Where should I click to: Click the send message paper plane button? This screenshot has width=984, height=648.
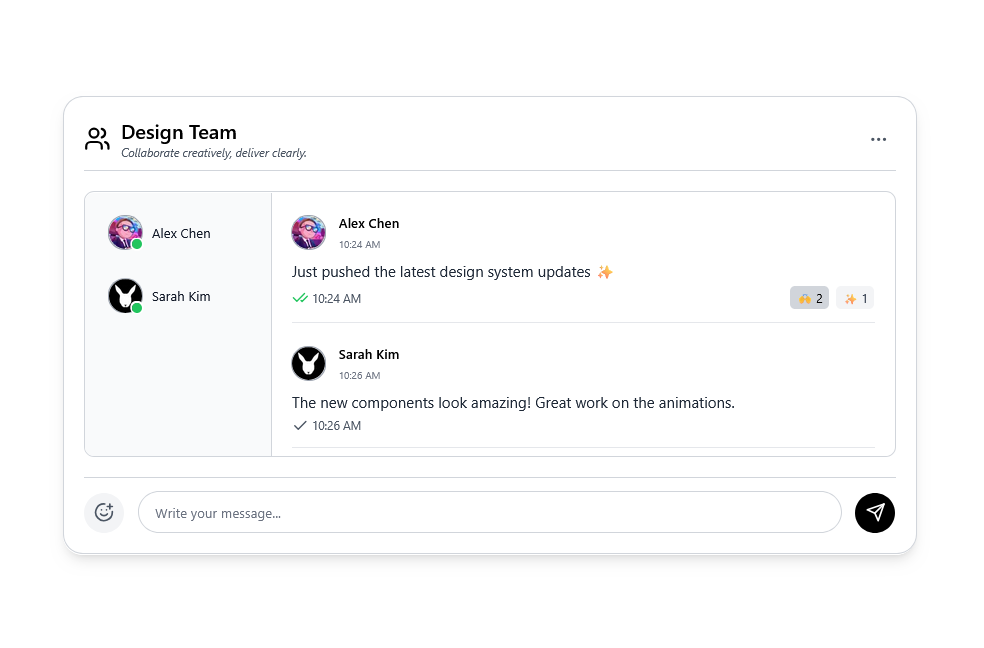click(x=874, y=513)
